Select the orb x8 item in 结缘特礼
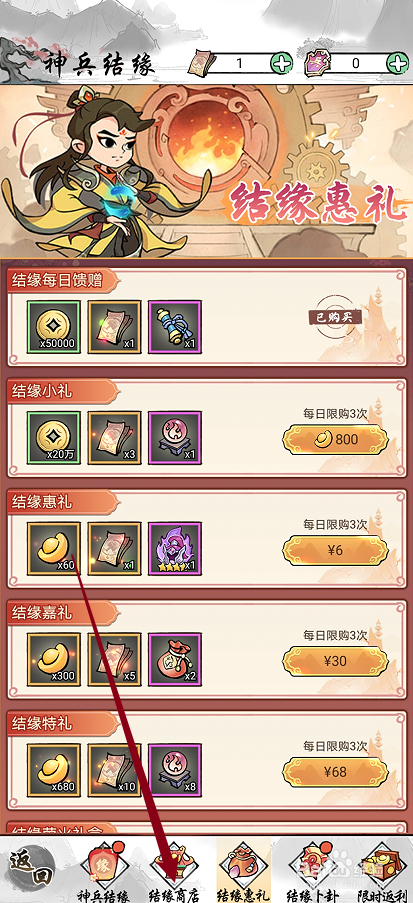Image resolution: width=413 pixels, height=903 pixels. pos(175,771)
